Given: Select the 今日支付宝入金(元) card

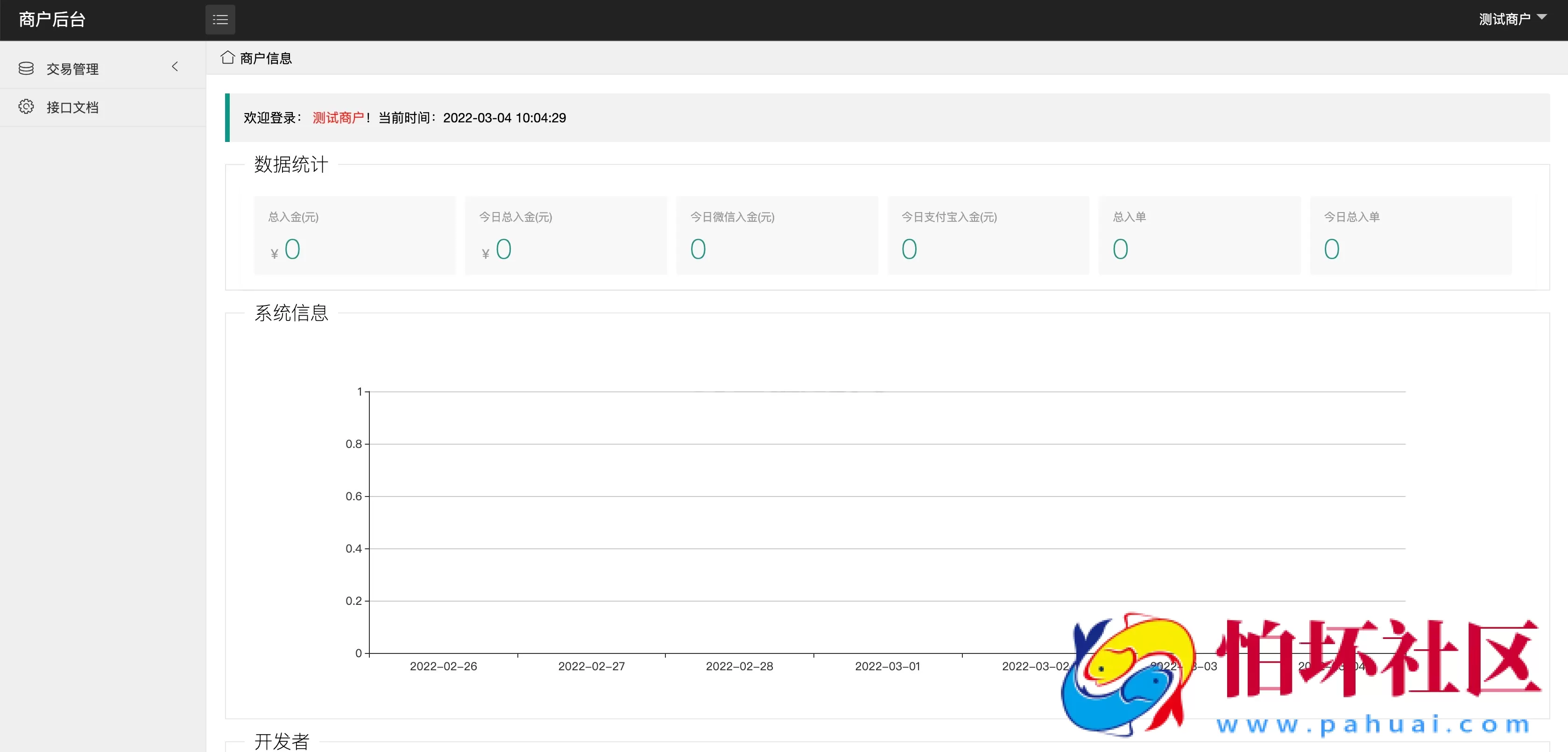Looking at the screenshot, I should pyautogui.click(x=988, y=234).
